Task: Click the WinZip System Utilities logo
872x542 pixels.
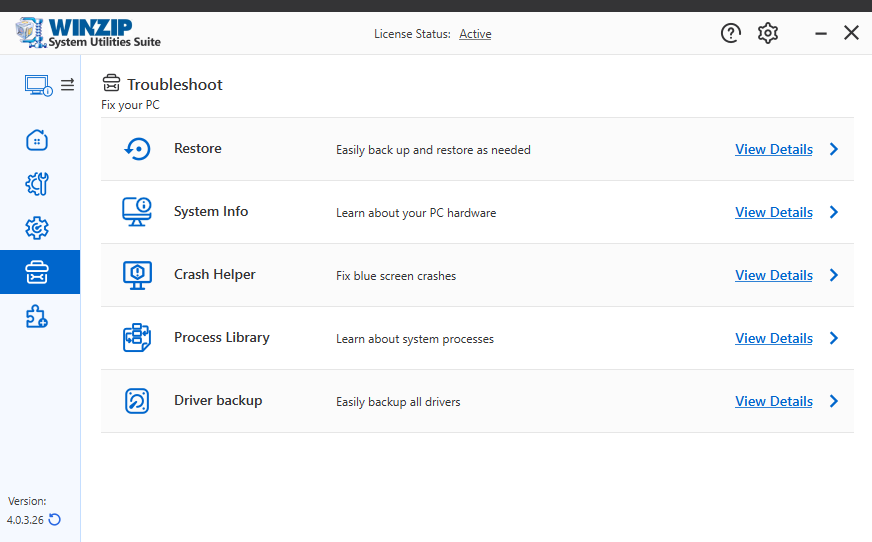Action: point(88,33)
